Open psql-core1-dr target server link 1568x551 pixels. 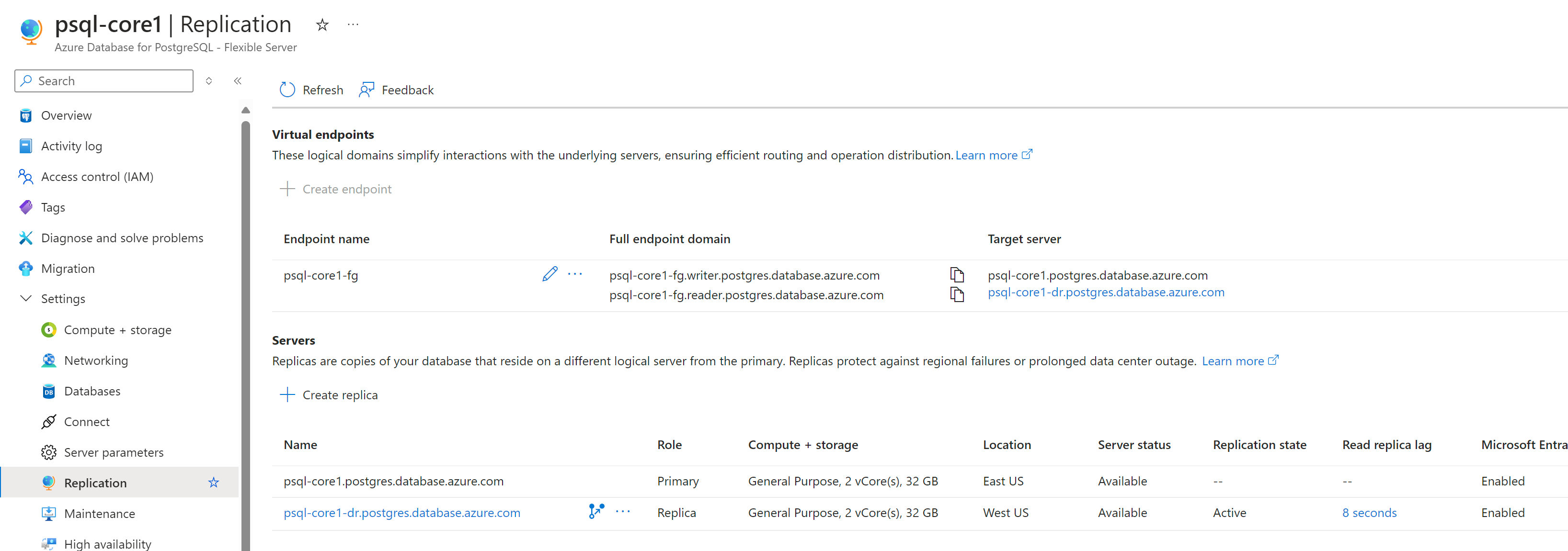pos(1106,292)
